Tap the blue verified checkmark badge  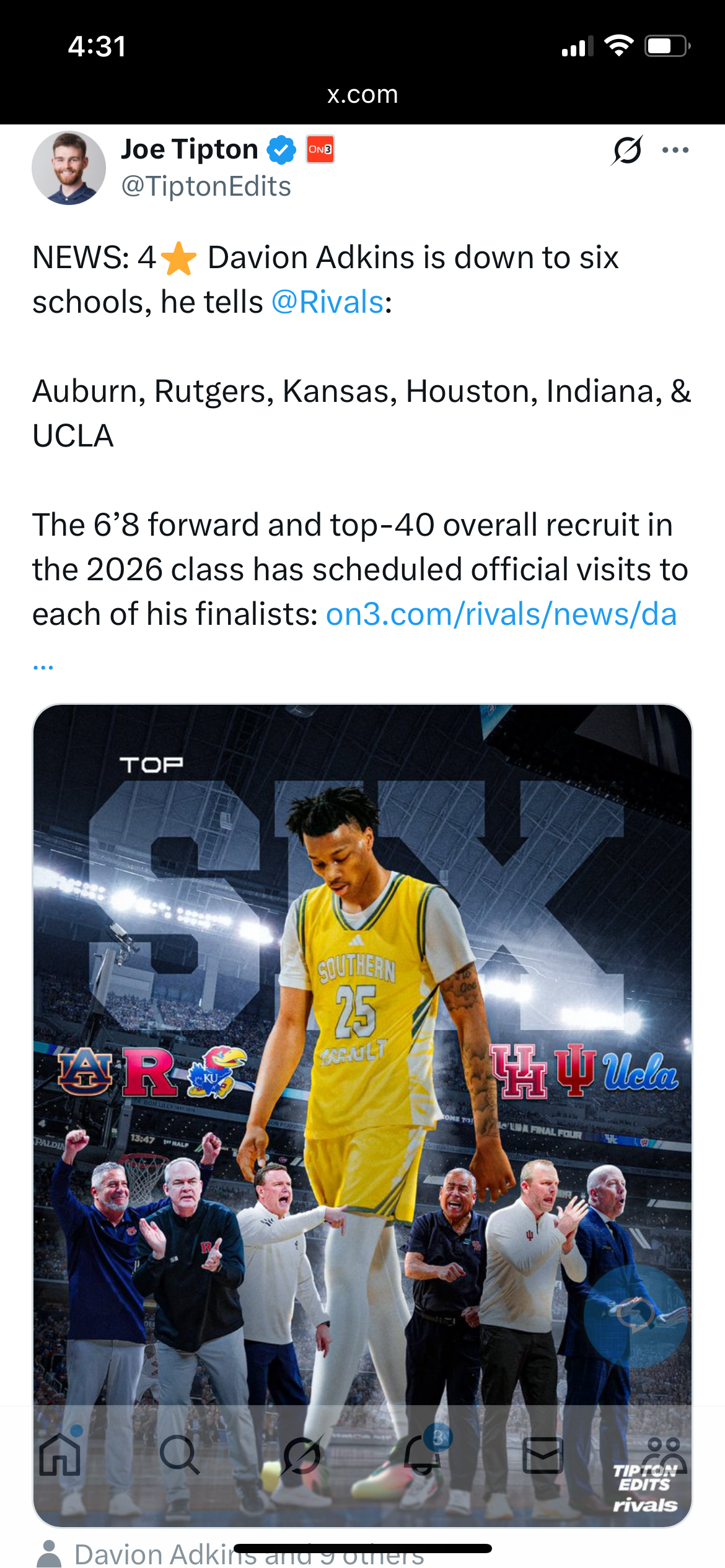pos(281,150)
